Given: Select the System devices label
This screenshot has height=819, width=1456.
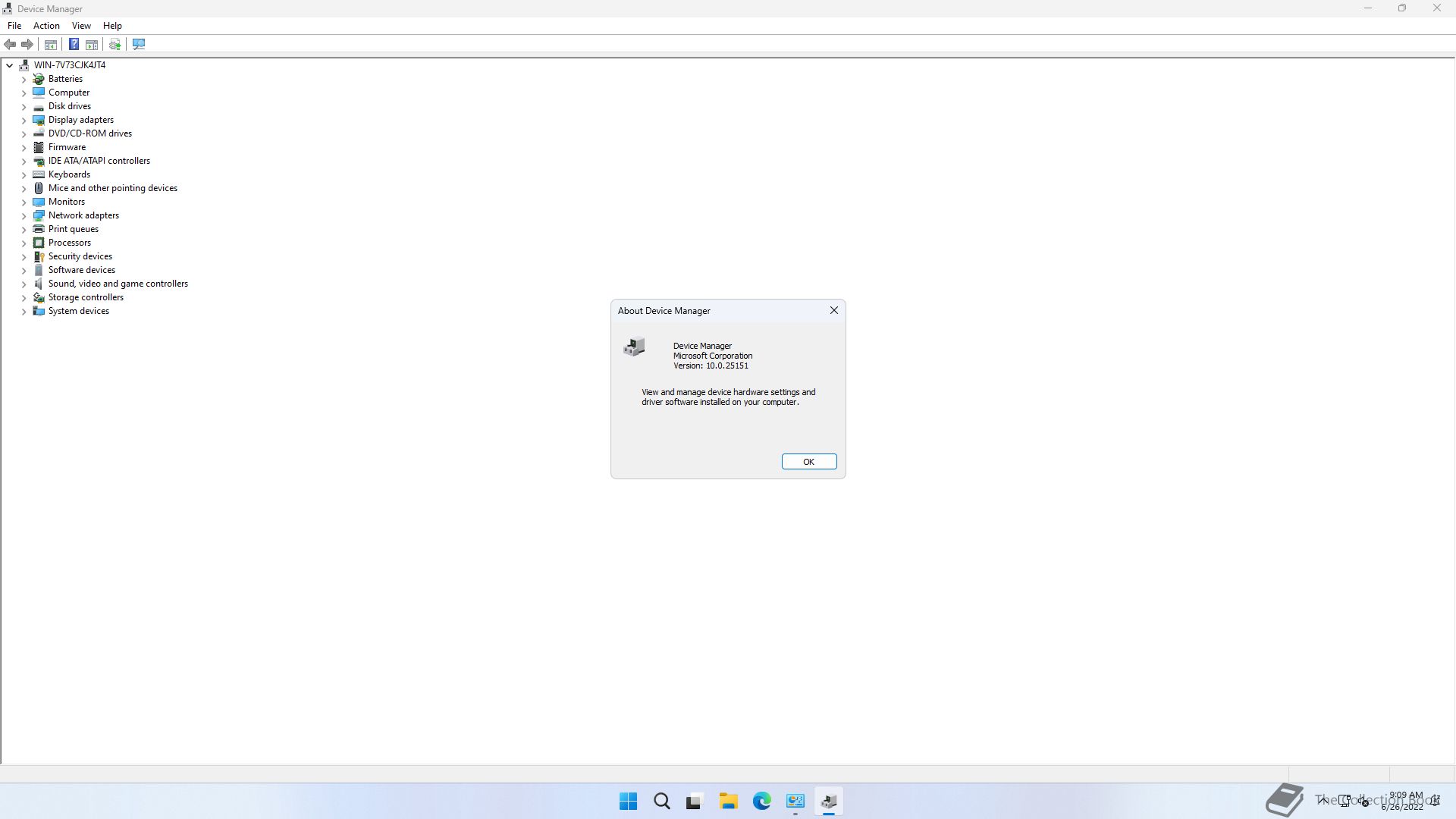Looking at the screenshot, I should tap(79, 311).
